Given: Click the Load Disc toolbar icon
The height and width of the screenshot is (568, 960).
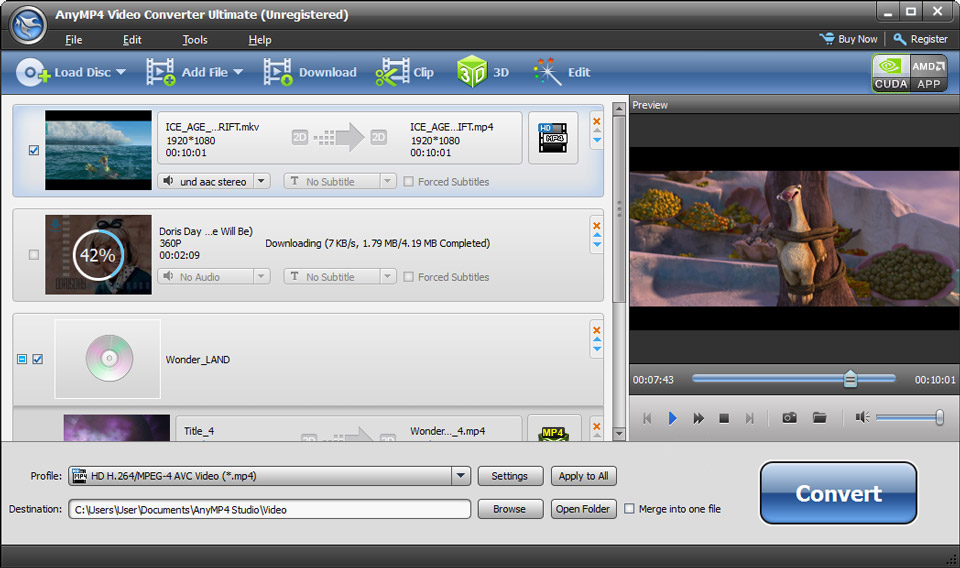Looking at the screenshot, I should point(32,72).
